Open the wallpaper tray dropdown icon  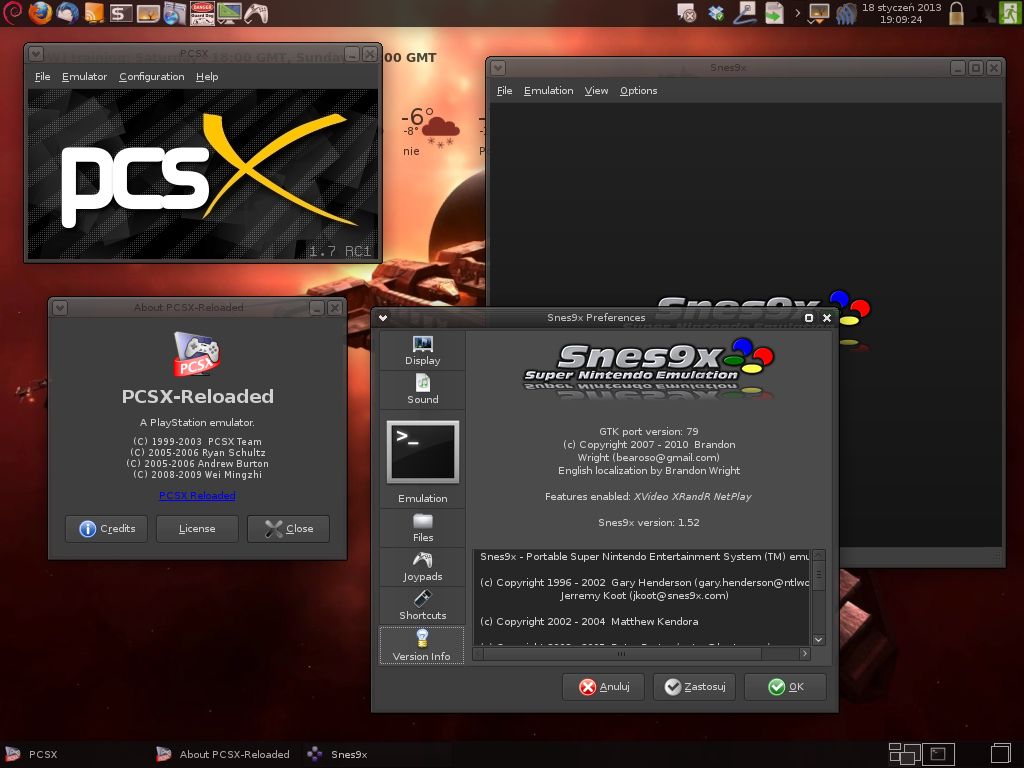pyautogui.click(x=818, y=14)
